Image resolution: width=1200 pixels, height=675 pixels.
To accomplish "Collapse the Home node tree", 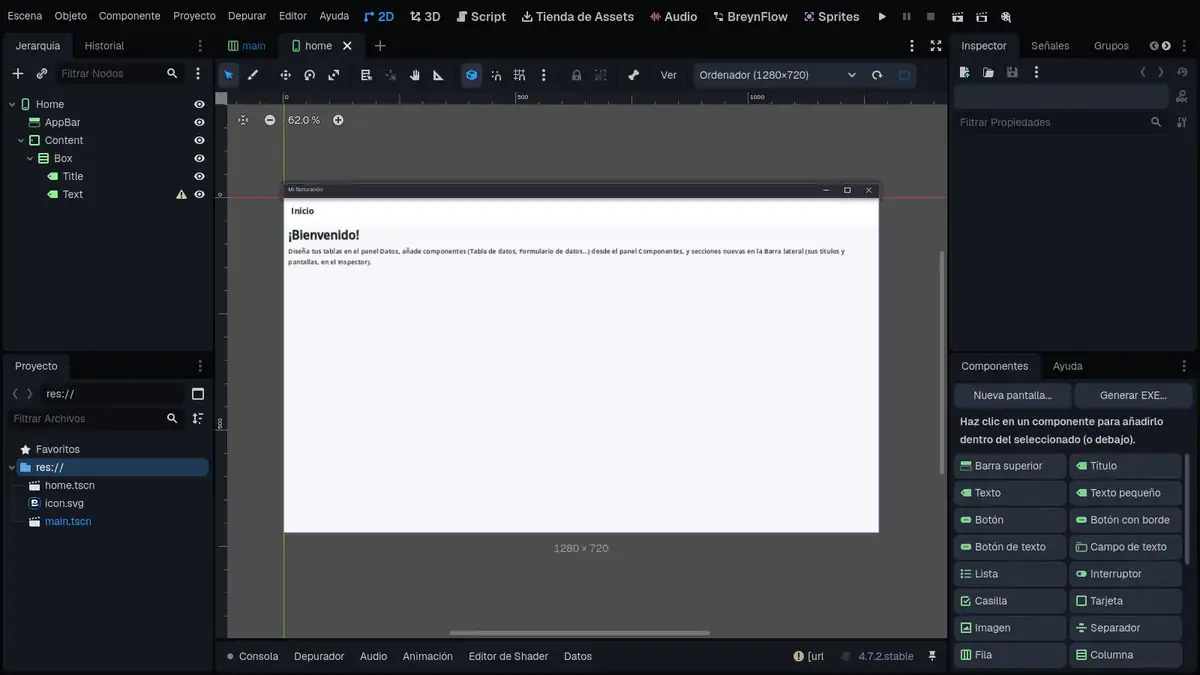I will (12, 104).
